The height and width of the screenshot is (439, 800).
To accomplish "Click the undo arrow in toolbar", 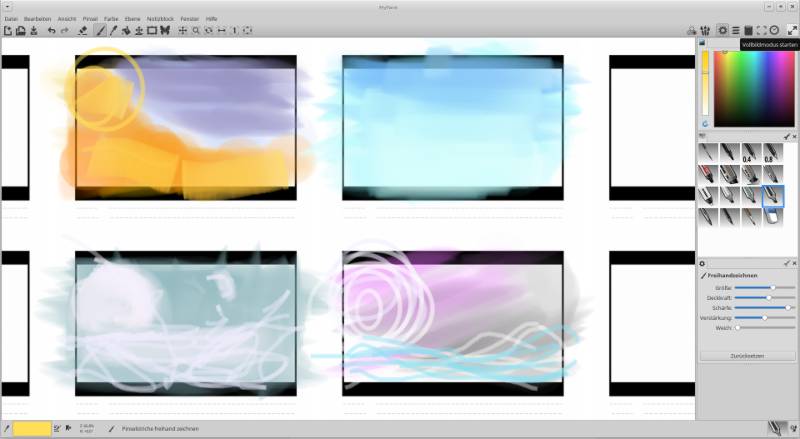I will point(51,31).
